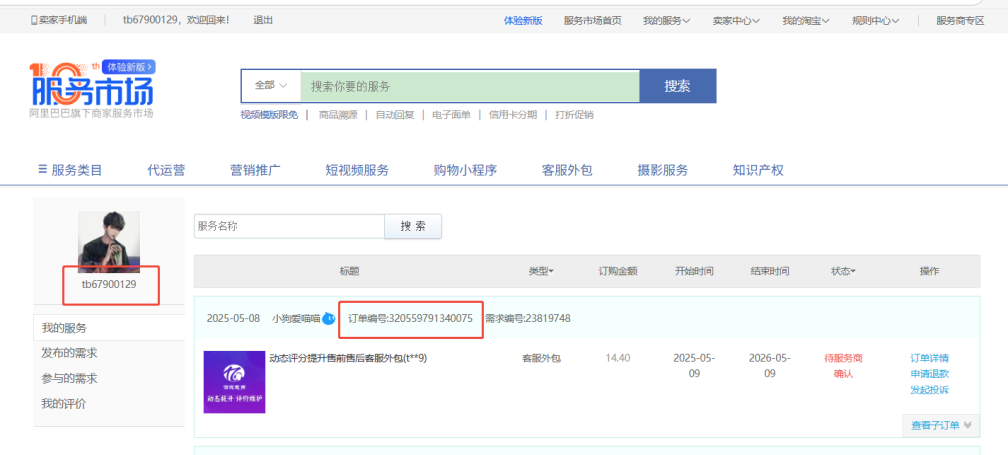The width and height of the screenshot is (1008, 455).
Task: Select 我的评价 in sidebar
Action: tap(64, 404)
